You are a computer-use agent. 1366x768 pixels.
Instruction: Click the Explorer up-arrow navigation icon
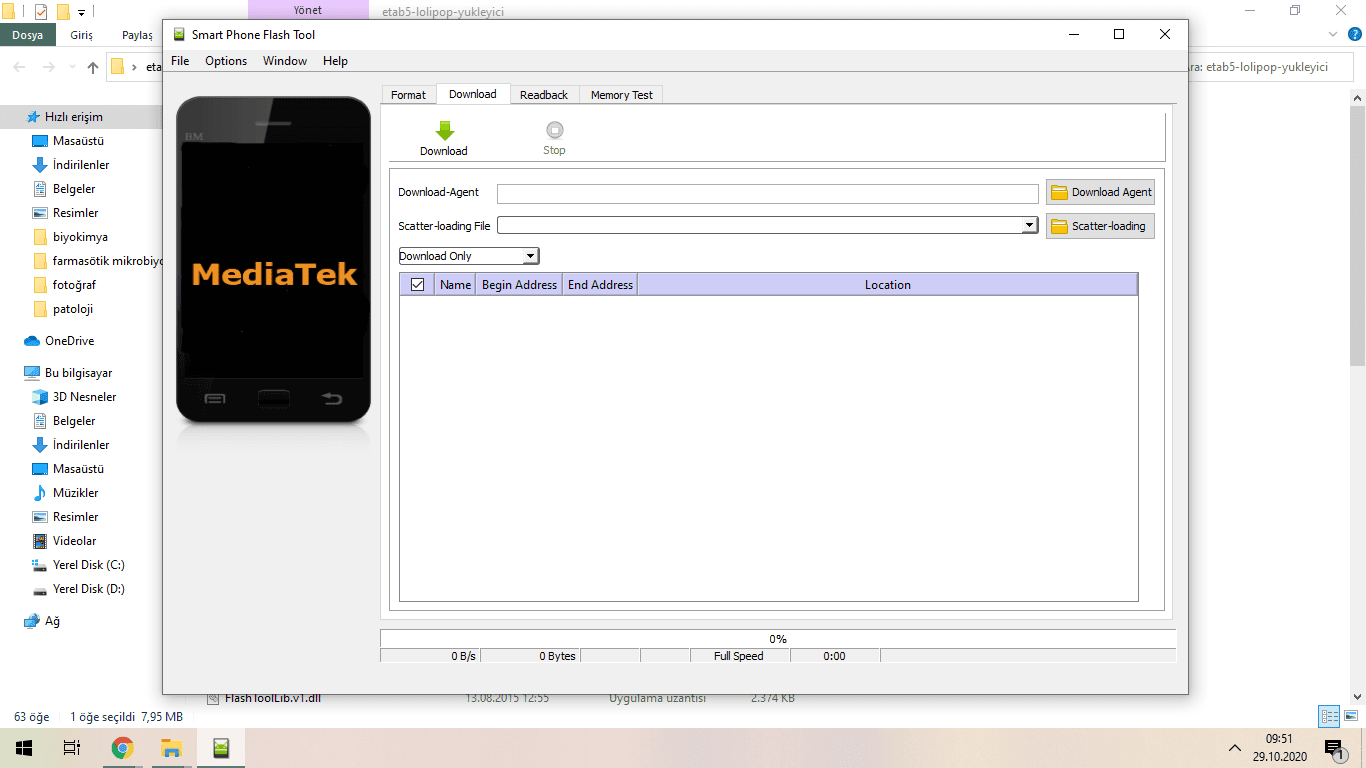[93, 68]
